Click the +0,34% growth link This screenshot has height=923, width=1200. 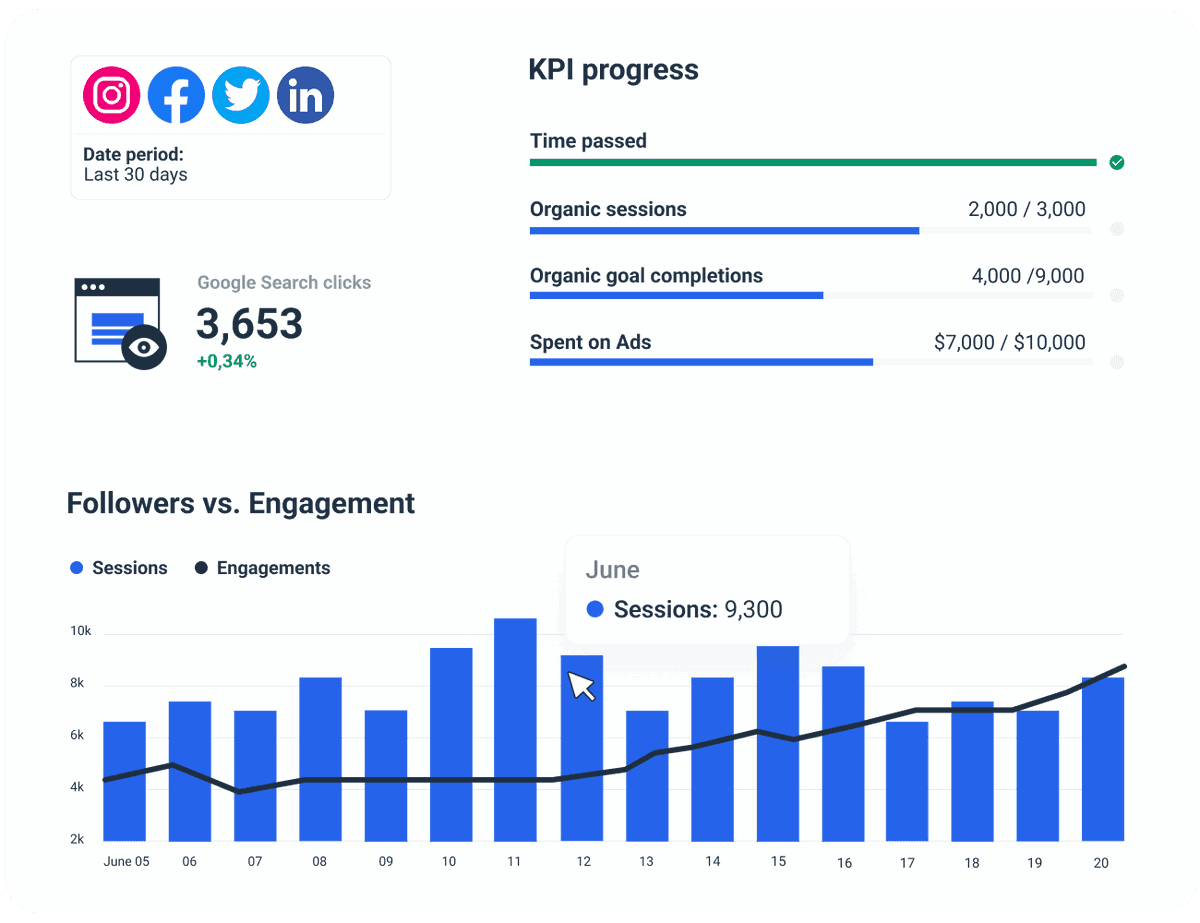(227, 359)
